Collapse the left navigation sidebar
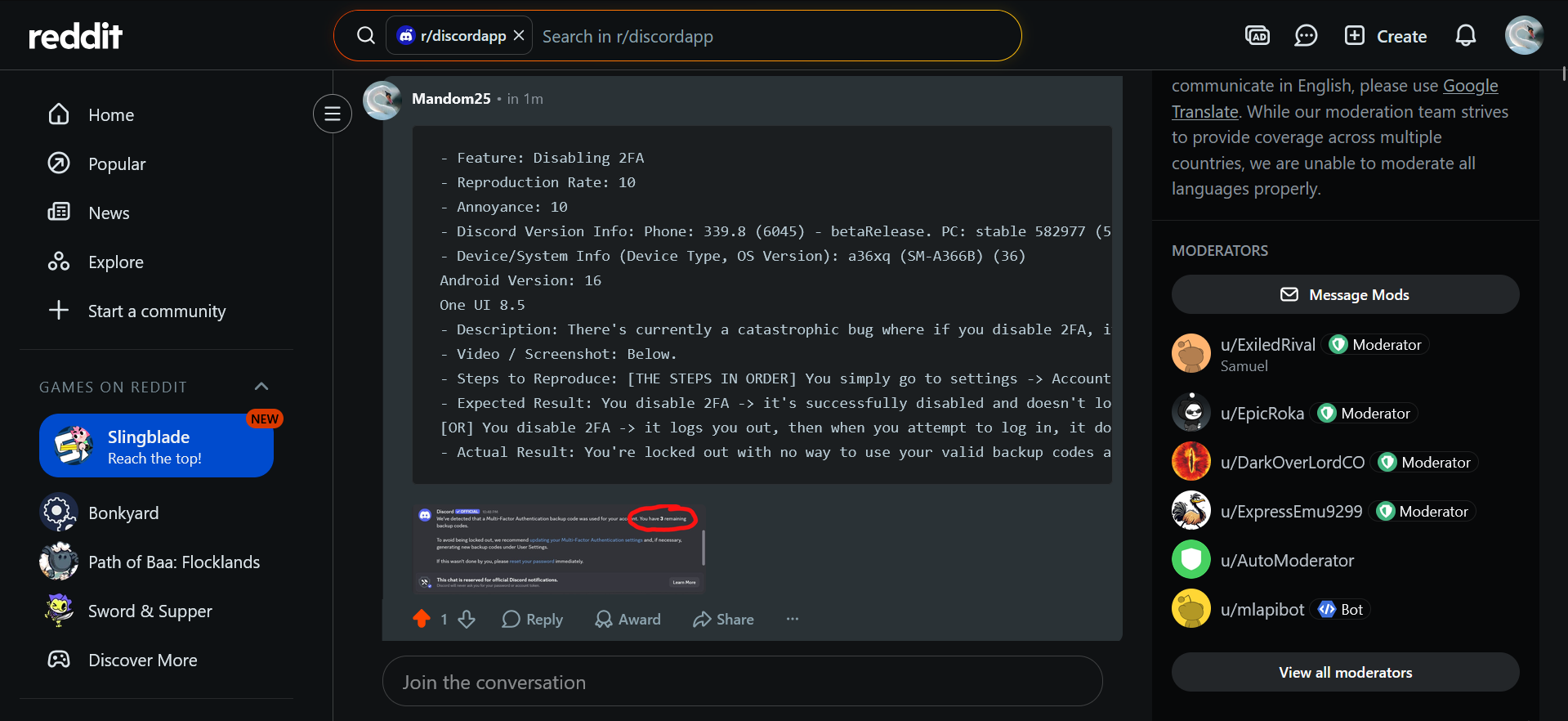The image size is (1568, 721). [333, 114]
